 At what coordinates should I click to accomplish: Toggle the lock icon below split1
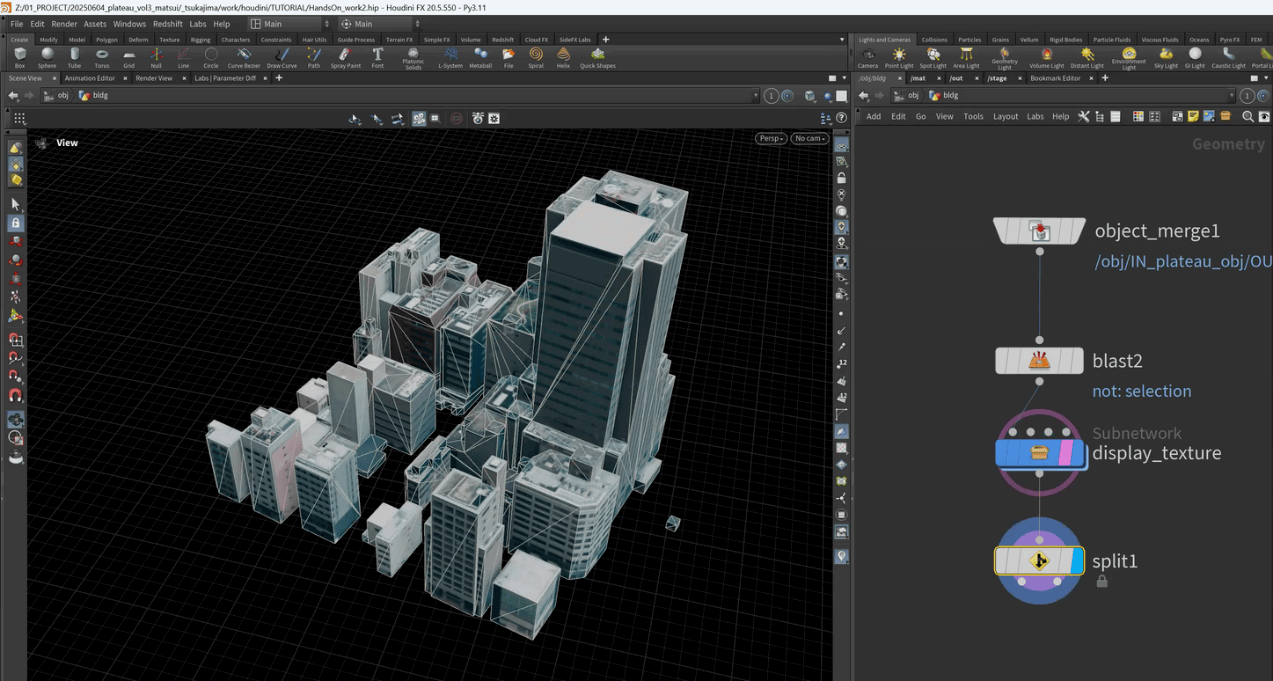click(x=1102, y=581)
